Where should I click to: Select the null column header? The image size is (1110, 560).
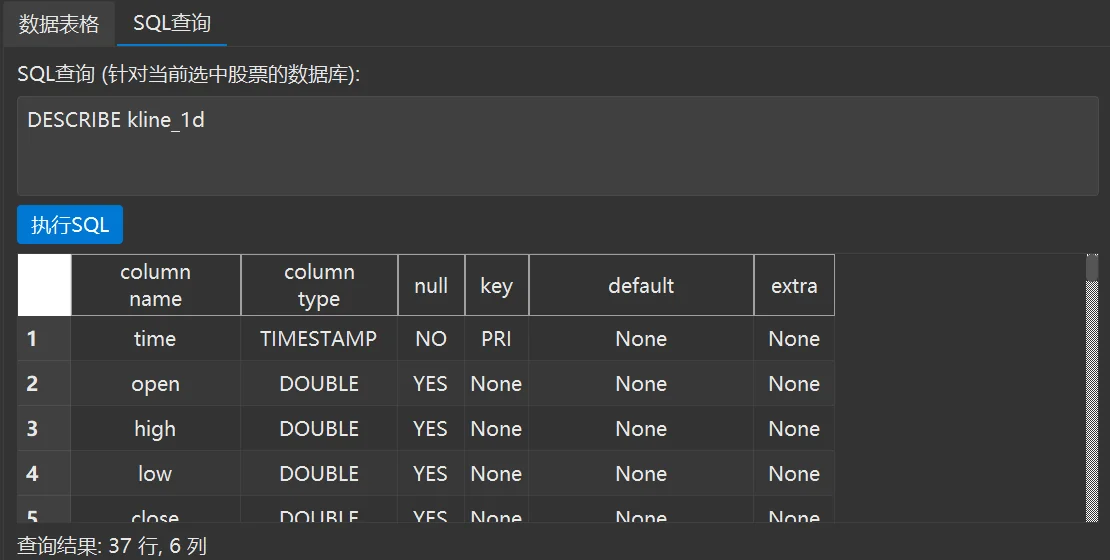coord(431,285)
